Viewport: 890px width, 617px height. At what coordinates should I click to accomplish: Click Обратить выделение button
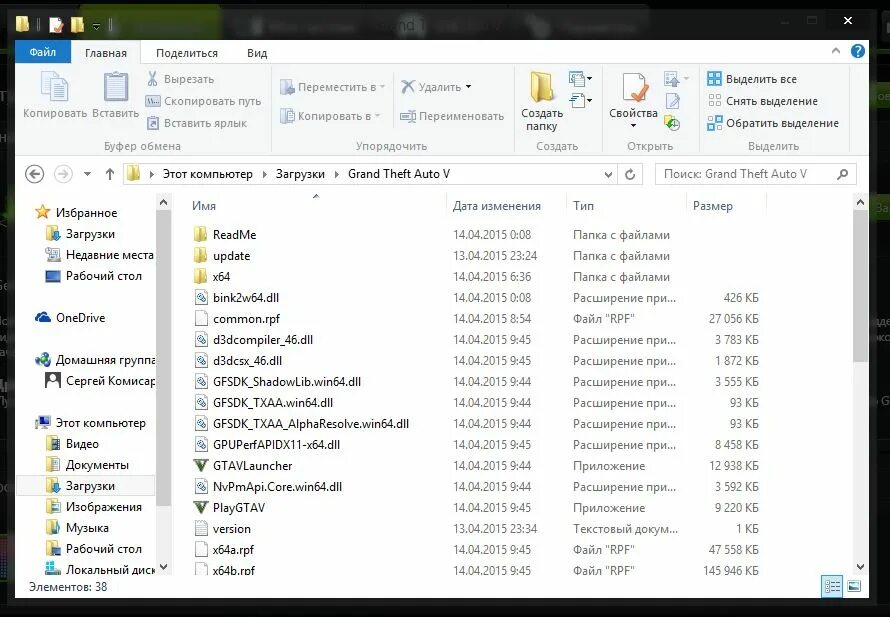(x=773, y=123)
